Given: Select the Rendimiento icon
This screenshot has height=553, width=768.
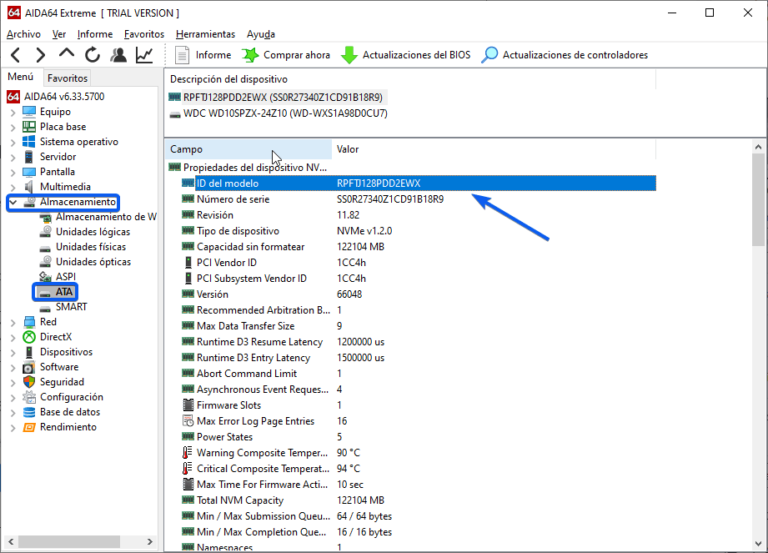Looking at the screenshot, I should tap(29, 428).
